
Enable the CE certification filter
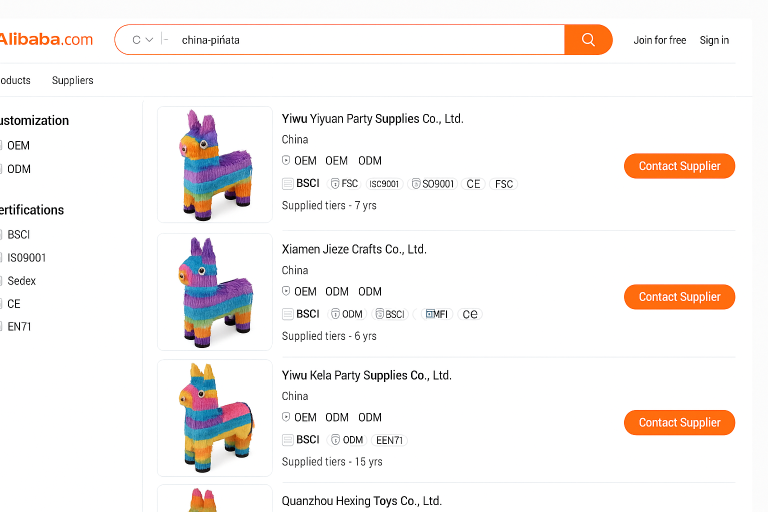click(x=1, y=304)
